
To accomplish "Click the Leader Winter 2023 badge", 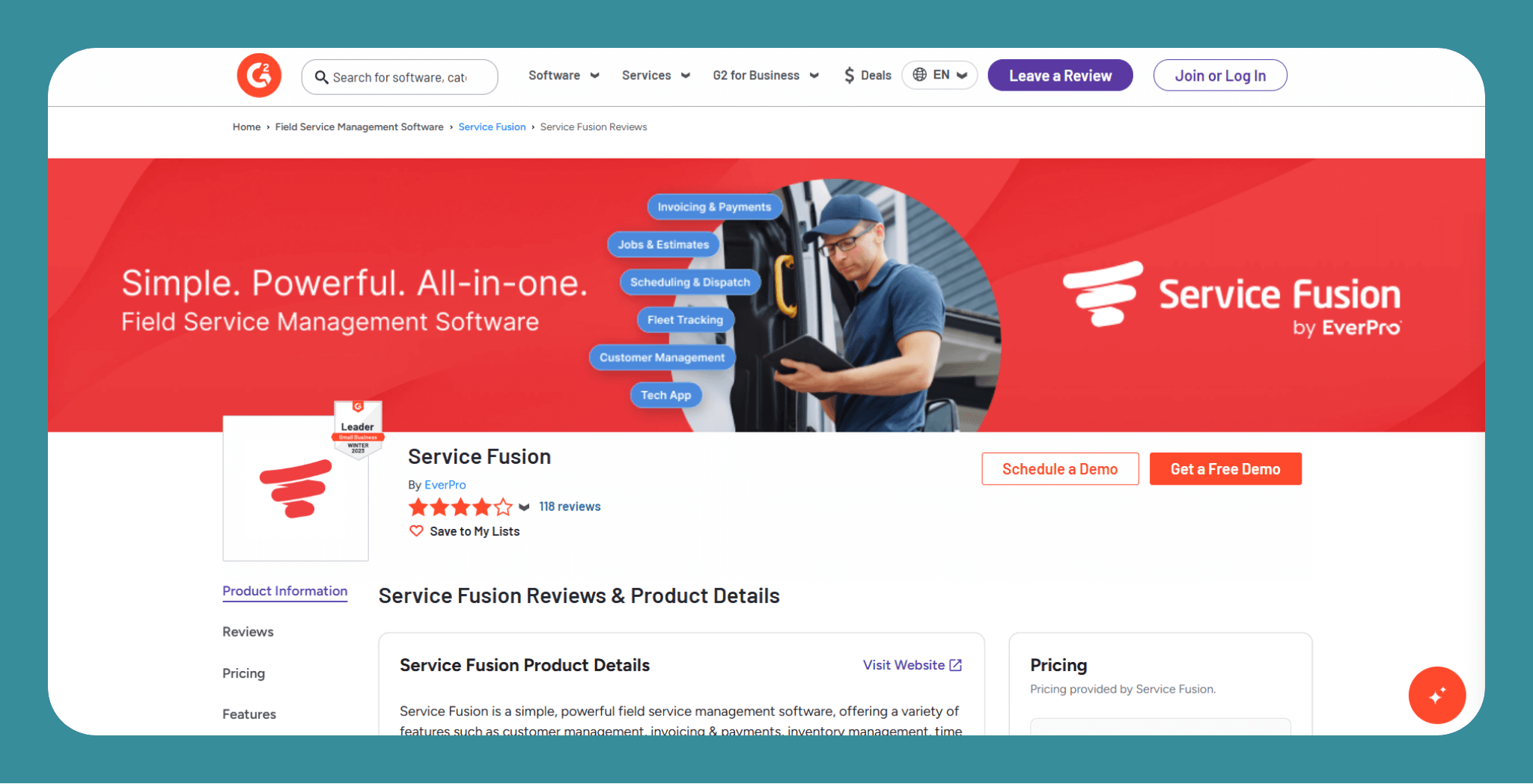I will [358, 429].
